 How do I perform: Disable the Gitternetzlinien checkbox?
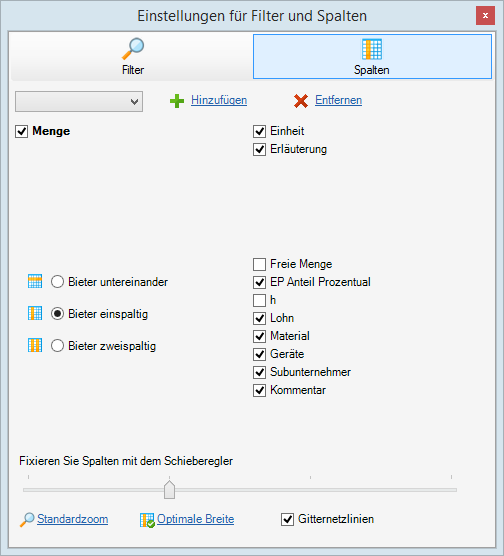pos(287,519)
